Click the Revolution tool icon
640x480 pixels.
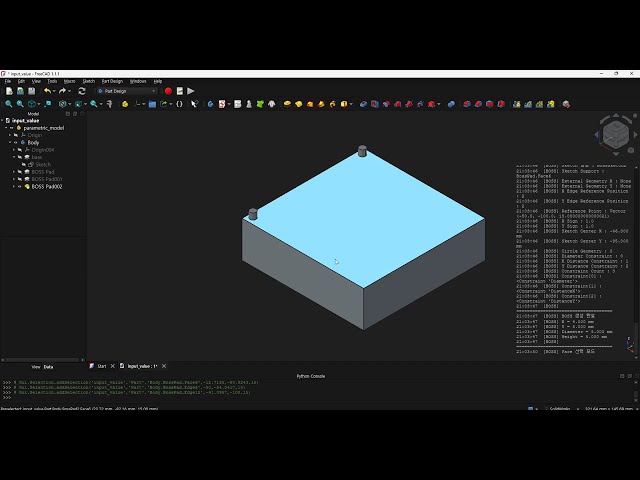299,104
